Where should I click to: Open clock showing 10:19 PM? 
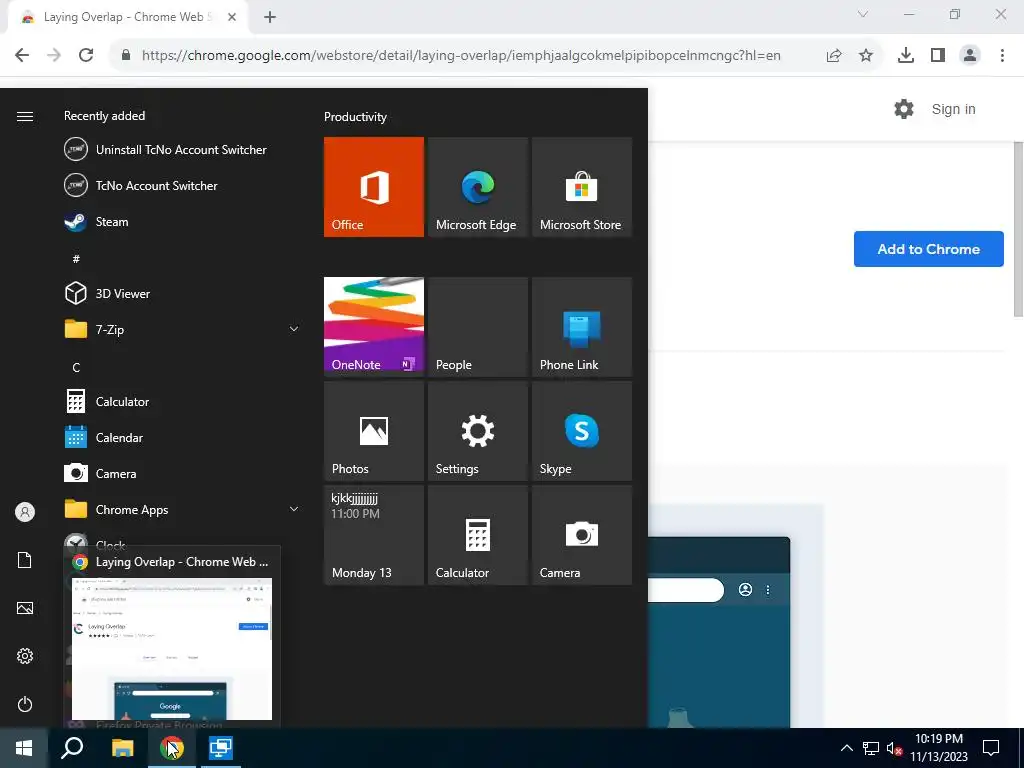938,748
